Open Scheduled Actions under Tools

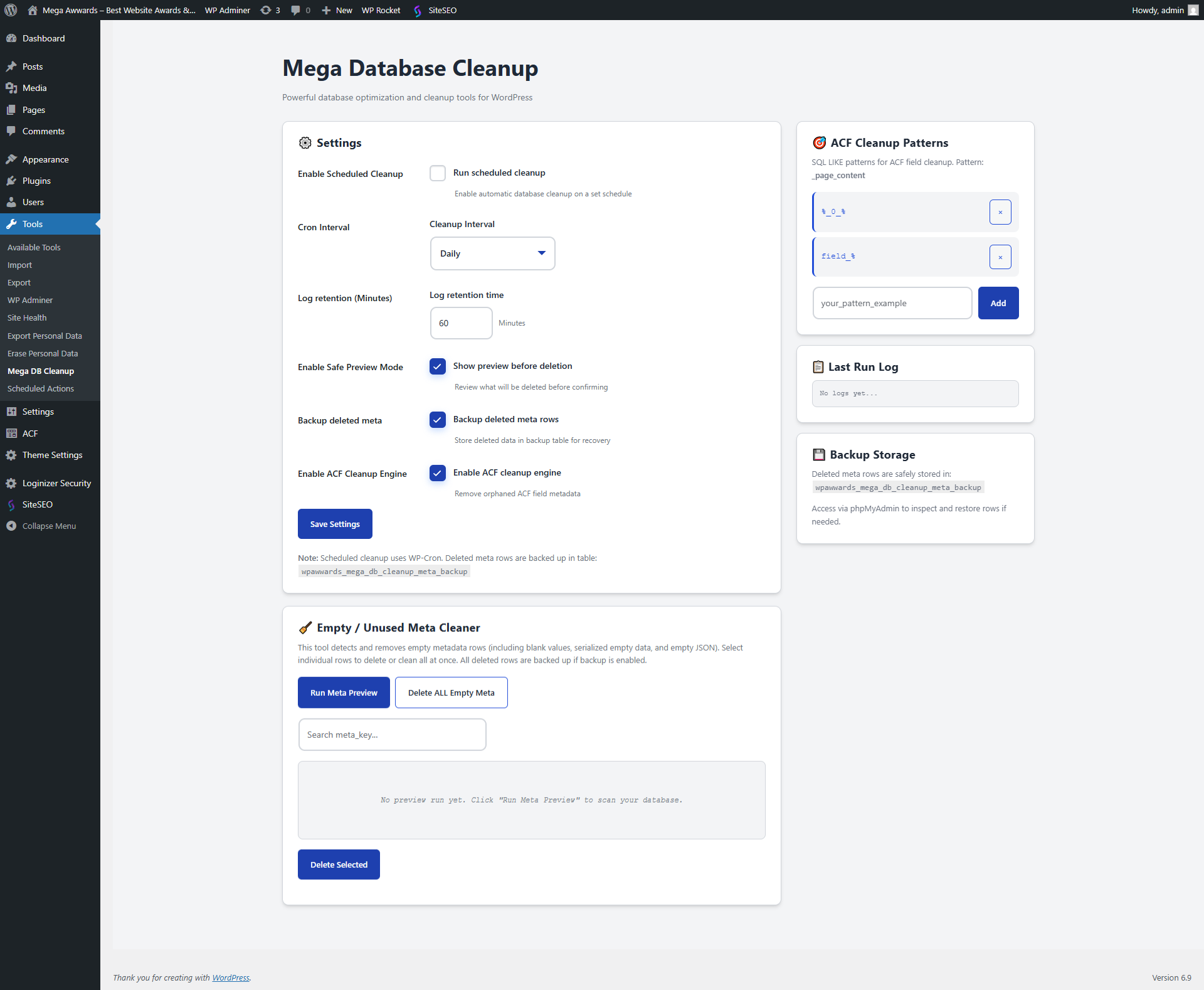pos(41,388)
